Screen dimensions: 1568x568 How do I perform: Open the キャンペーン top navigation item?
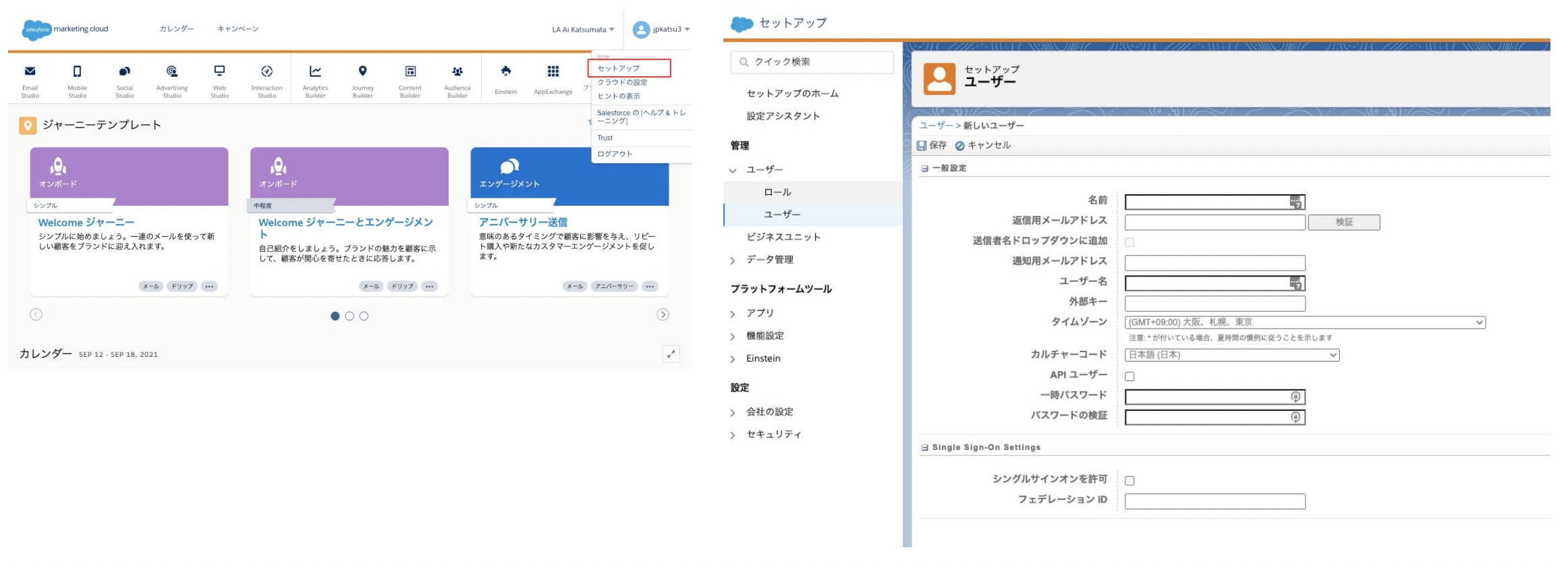click(238, 29)
